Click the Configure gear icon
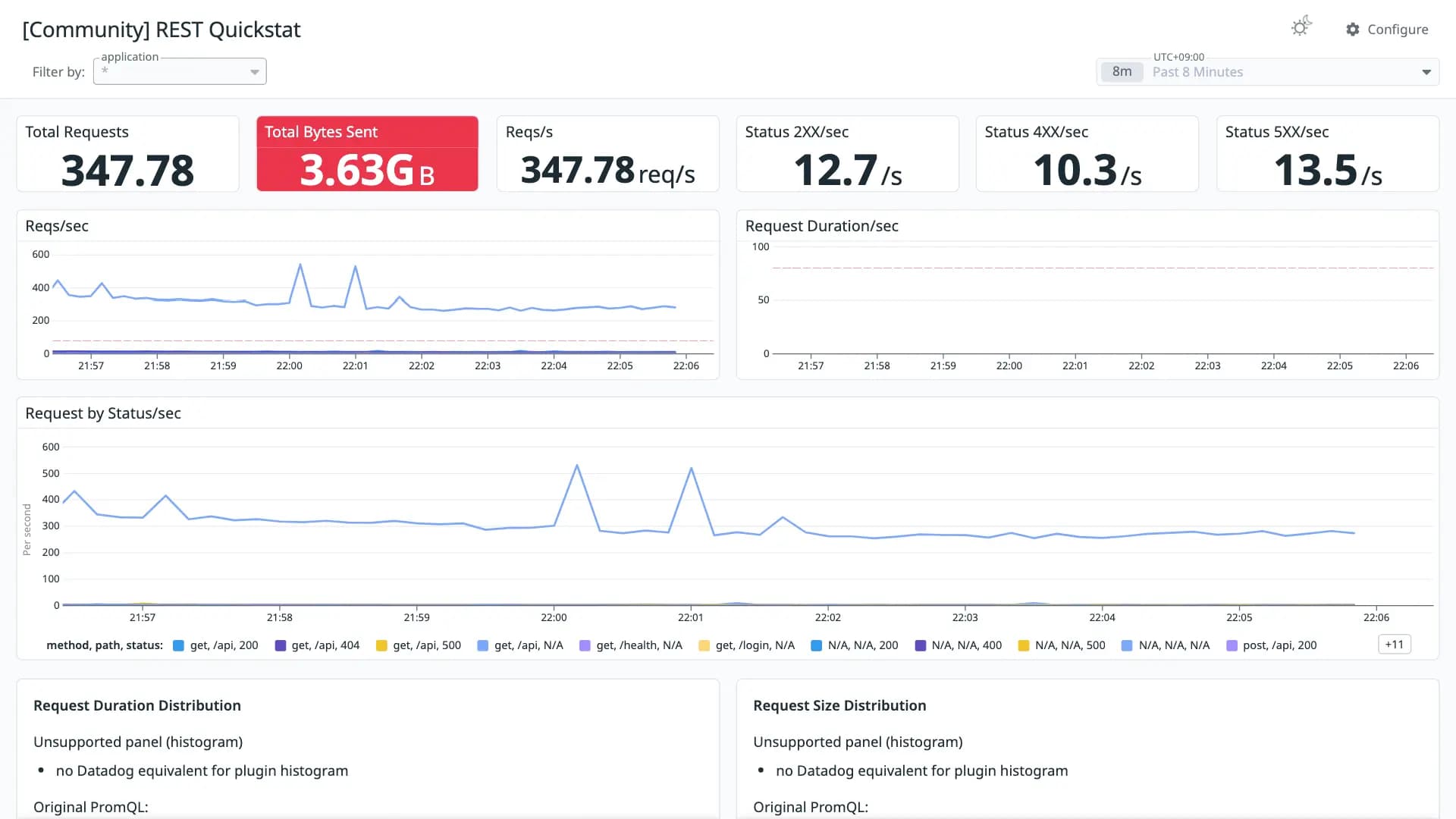The height and width of the screenshot is (819, 1456). pyautogui.click(x=1353, y=29)
